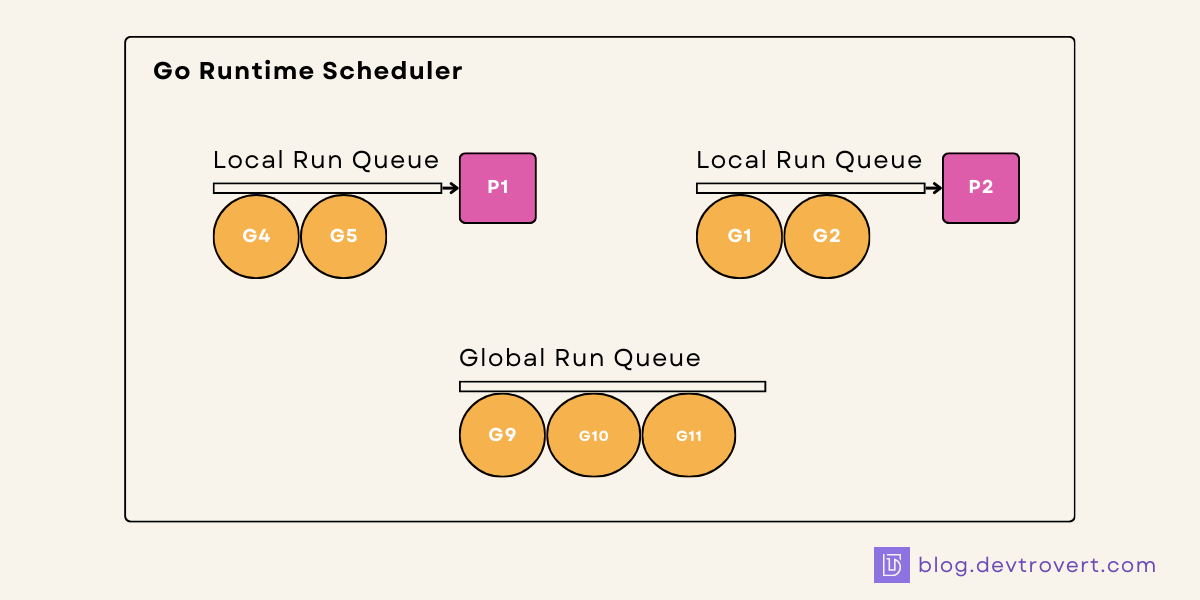The width and height of the screenshot is (1200, 600).
Task: Click the right Local Run Queue label
Action: pyautogui.click(x=808, y=160)
